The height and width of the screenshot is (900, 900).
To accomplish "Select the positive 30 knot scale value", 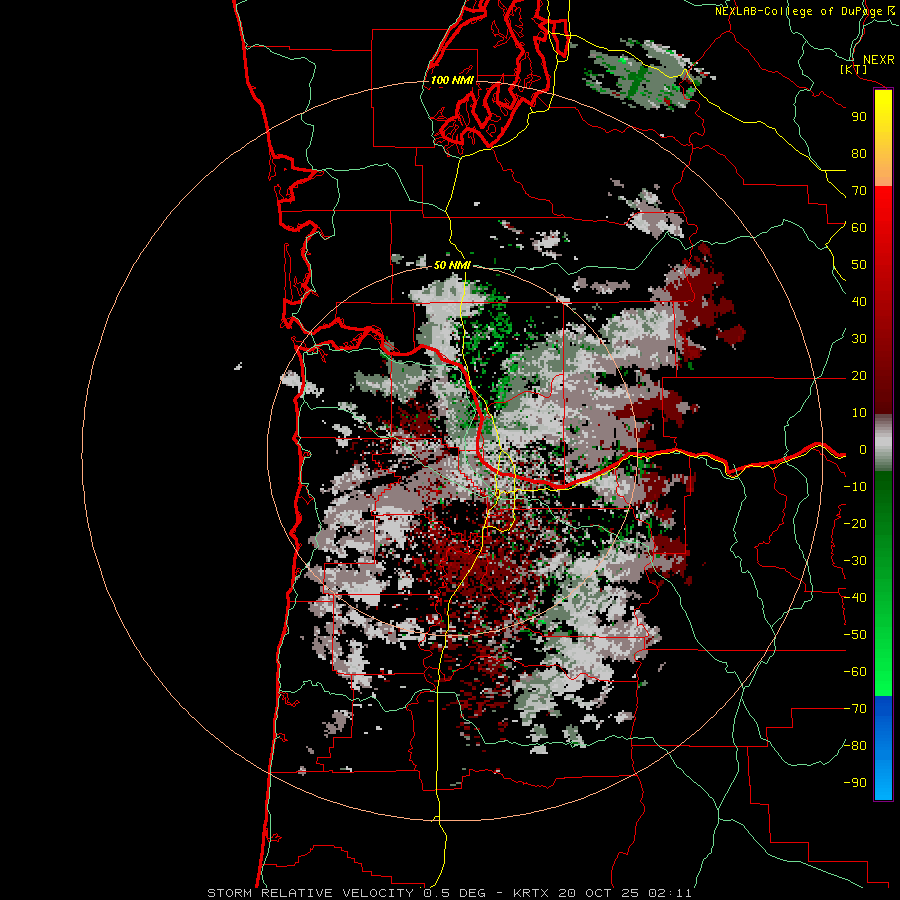I will click(859, 339).
